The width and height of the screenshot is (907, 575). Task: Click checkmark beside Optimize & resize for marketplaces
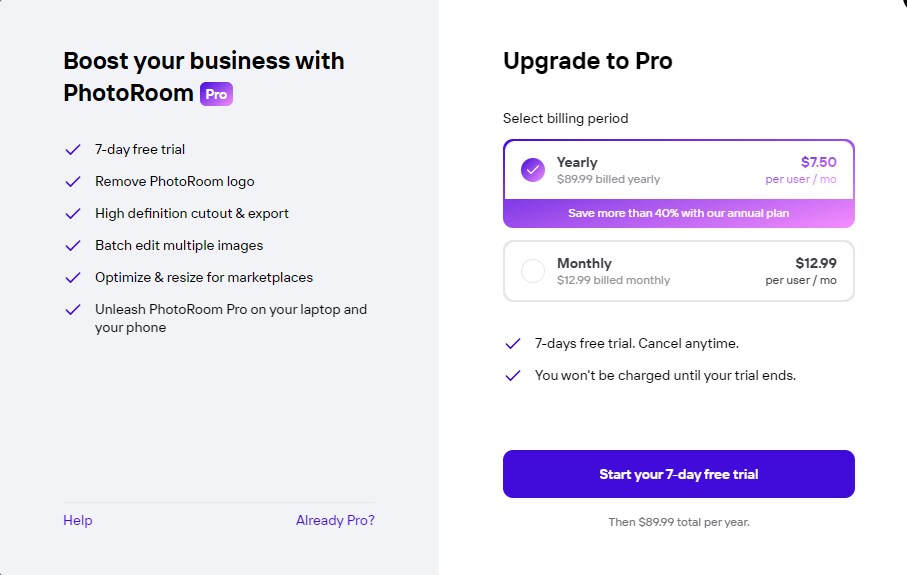pos(72,278)
